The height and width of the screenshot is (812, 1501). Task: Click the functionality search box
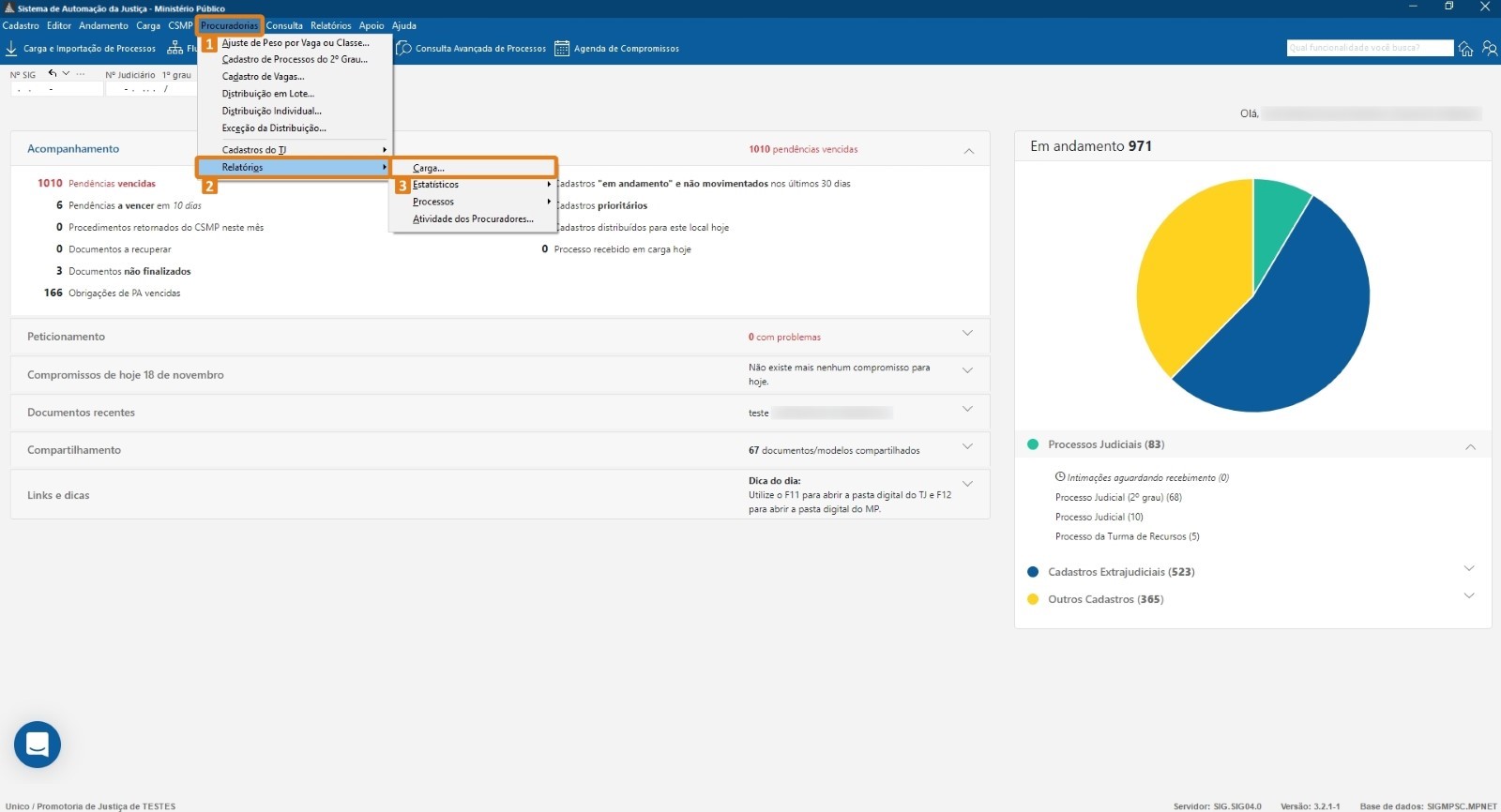pos(1370,48)
